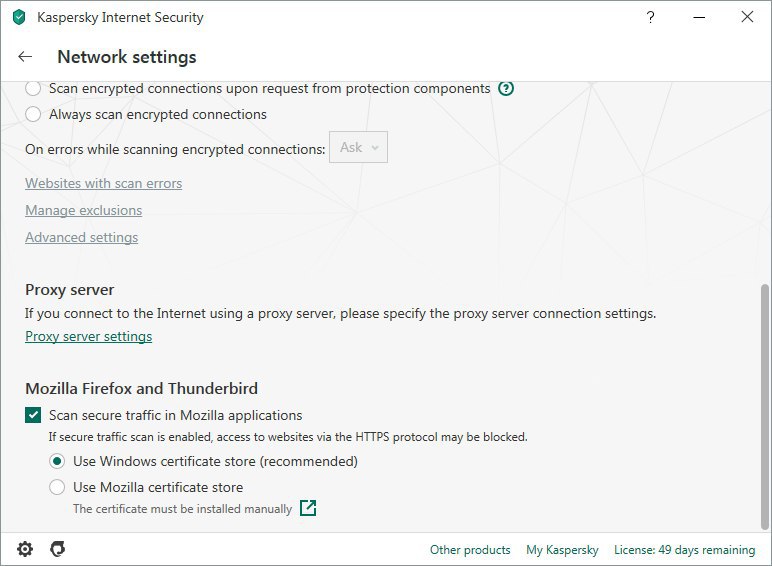Screen dimensions: 772x566
Task: Open Manage exclusions link
Action: click(x=84, y=210)
